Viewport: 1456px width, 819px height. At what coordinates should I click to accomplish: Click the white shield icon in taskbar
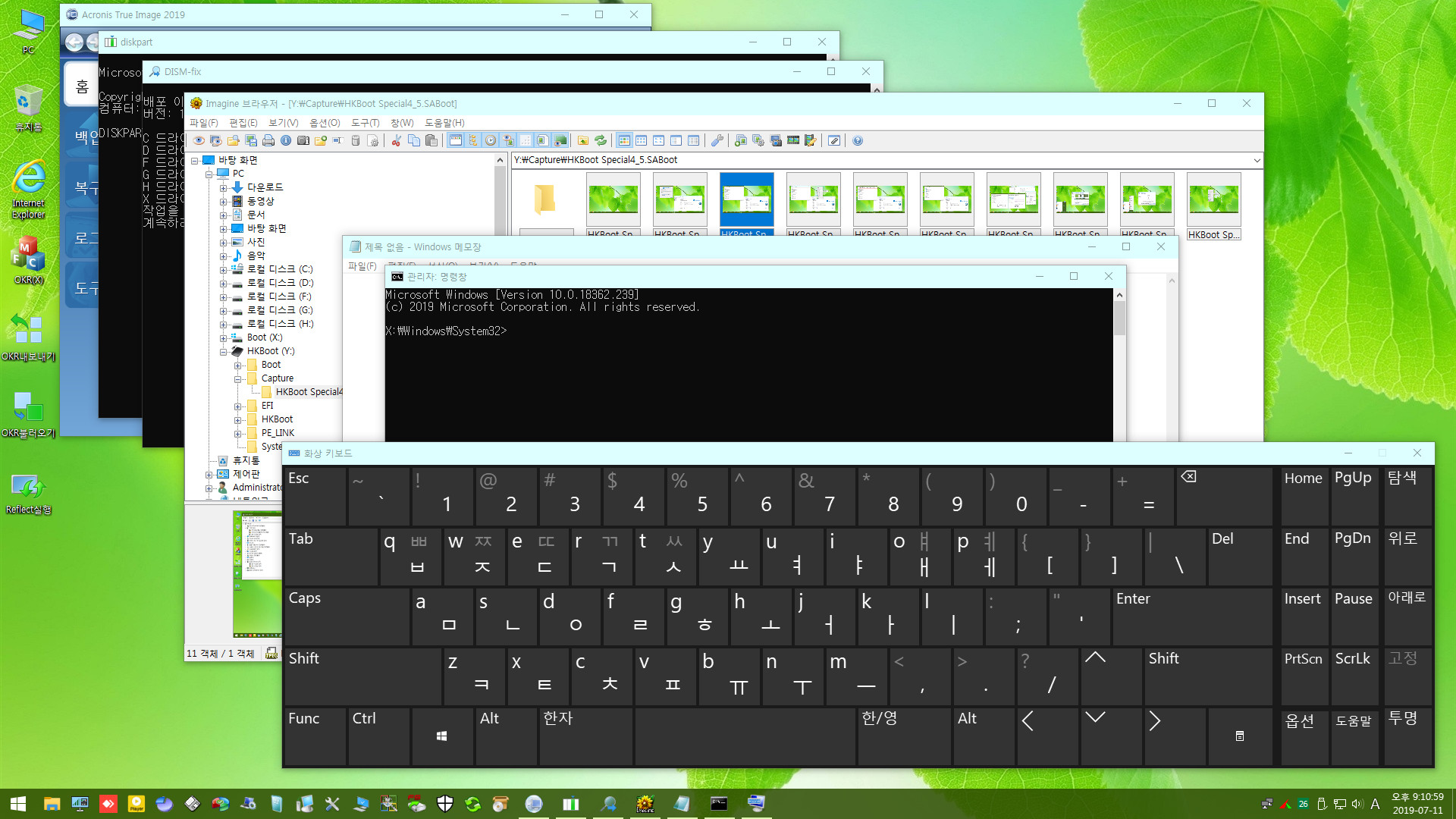(x=445, y=804)
